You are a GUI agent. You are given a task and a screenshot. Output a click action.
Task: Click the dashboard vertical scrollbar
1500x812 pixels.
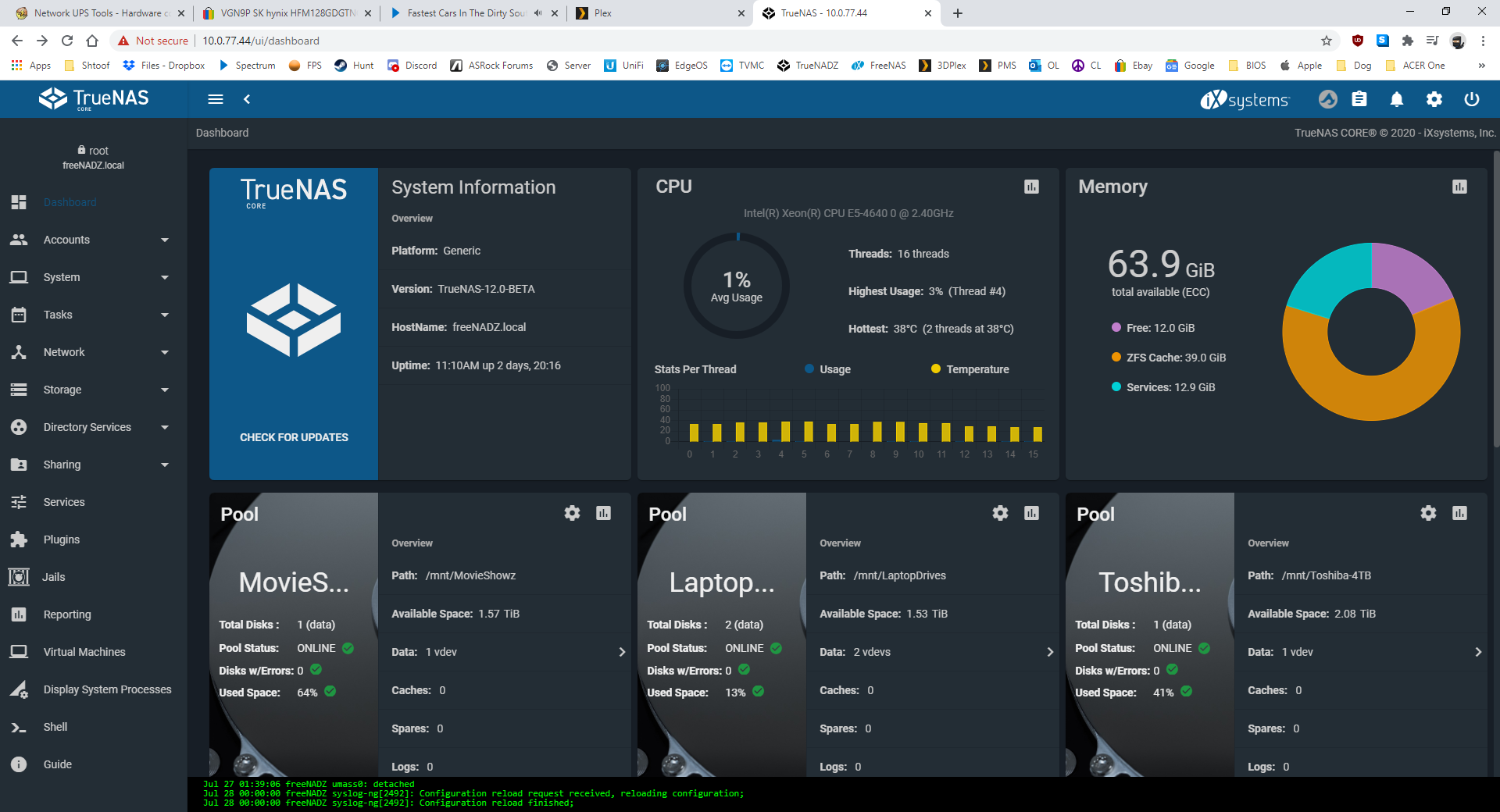point(1496,299)
